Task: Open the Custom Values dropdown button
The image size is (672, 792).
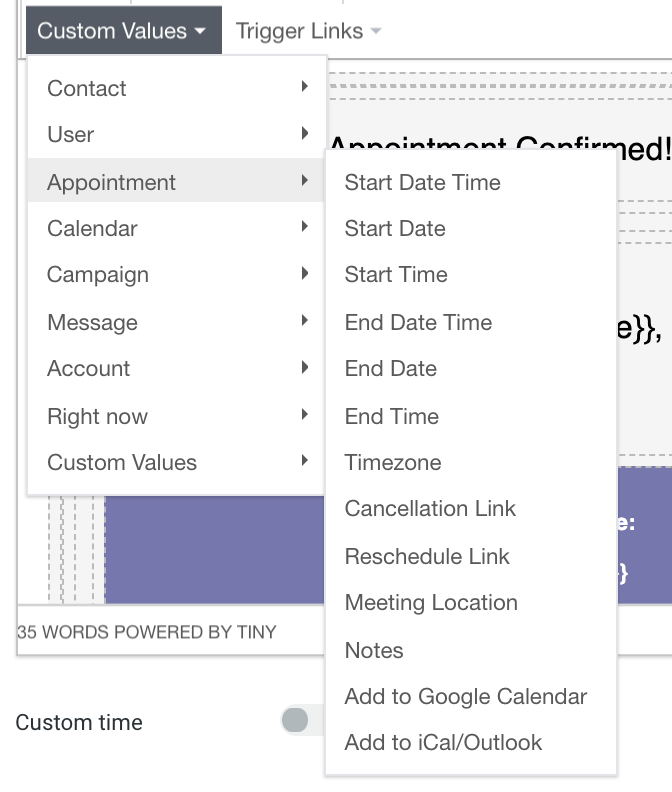Action: click(121, 31)
